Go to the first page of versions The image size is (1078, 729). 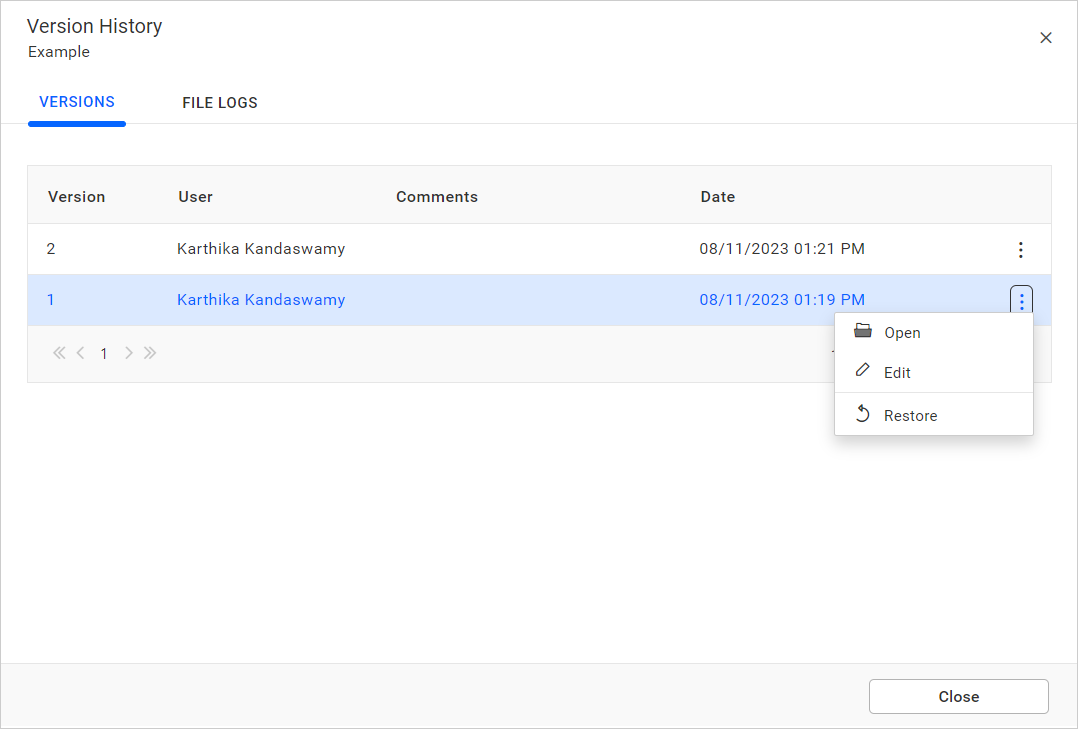(59, 353)
